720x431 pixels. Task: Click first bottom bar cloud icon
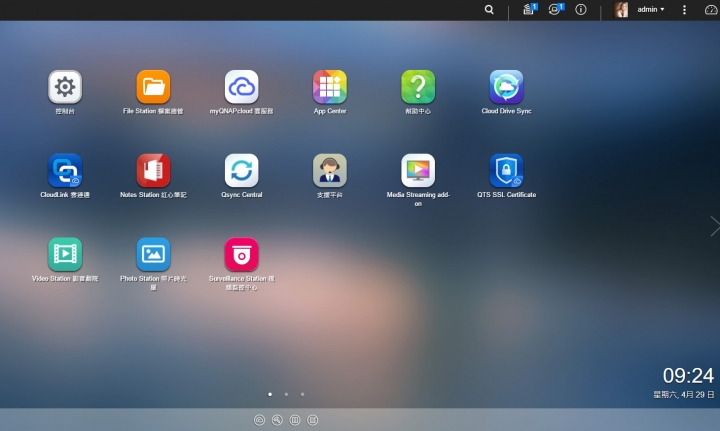(x=259, y=420)
